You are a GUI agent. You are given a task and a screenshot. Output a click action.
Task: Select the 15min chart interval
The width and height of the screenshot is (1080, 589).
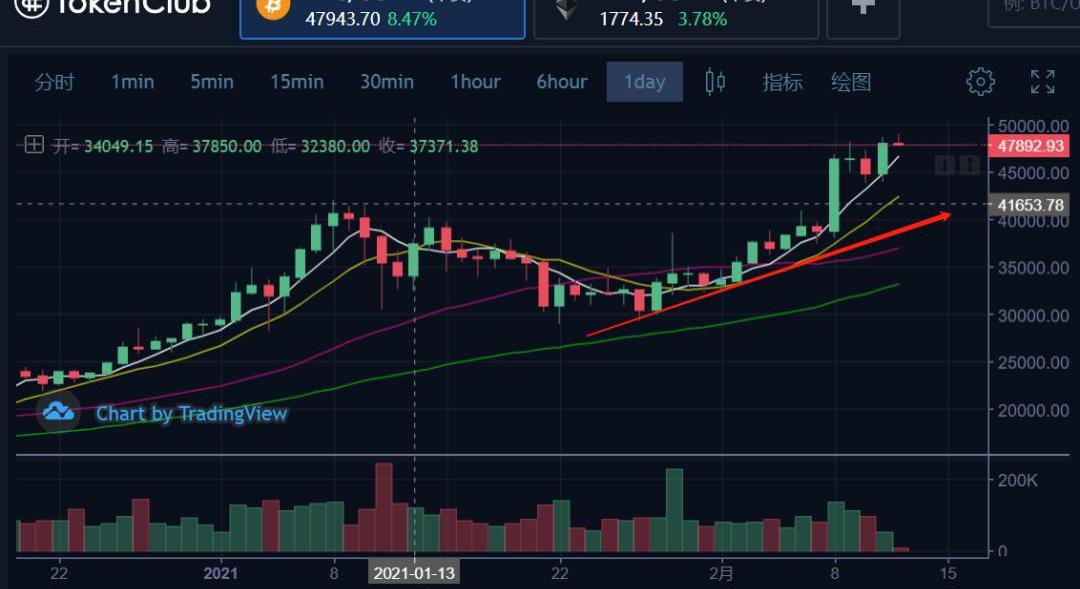tap(297, 82)
